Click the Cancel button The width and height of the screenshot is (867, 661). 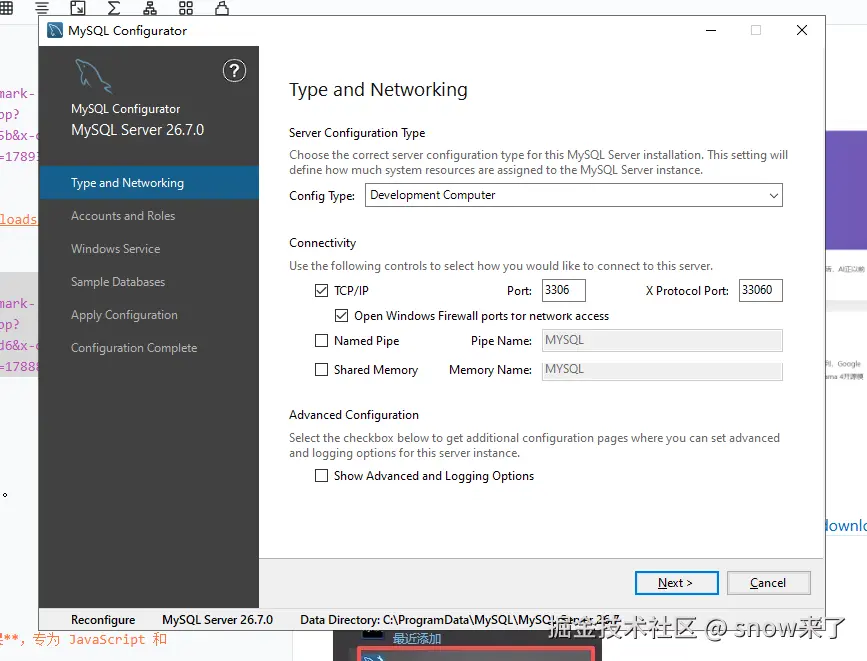[x=769, y=583]
